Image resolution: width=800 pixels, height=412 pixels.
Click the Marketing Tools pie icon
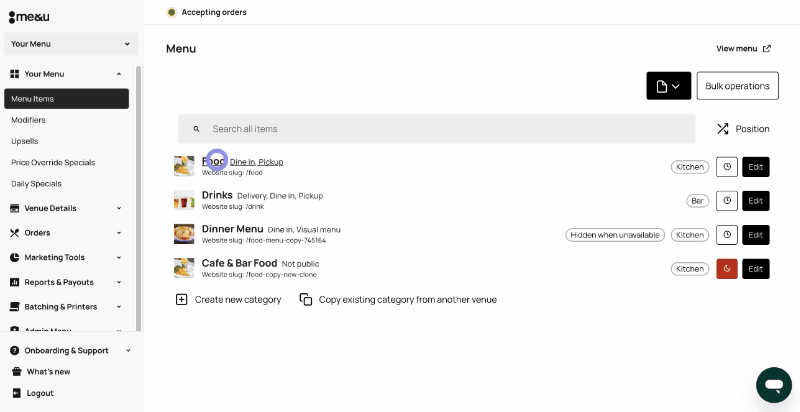(14, 258)
